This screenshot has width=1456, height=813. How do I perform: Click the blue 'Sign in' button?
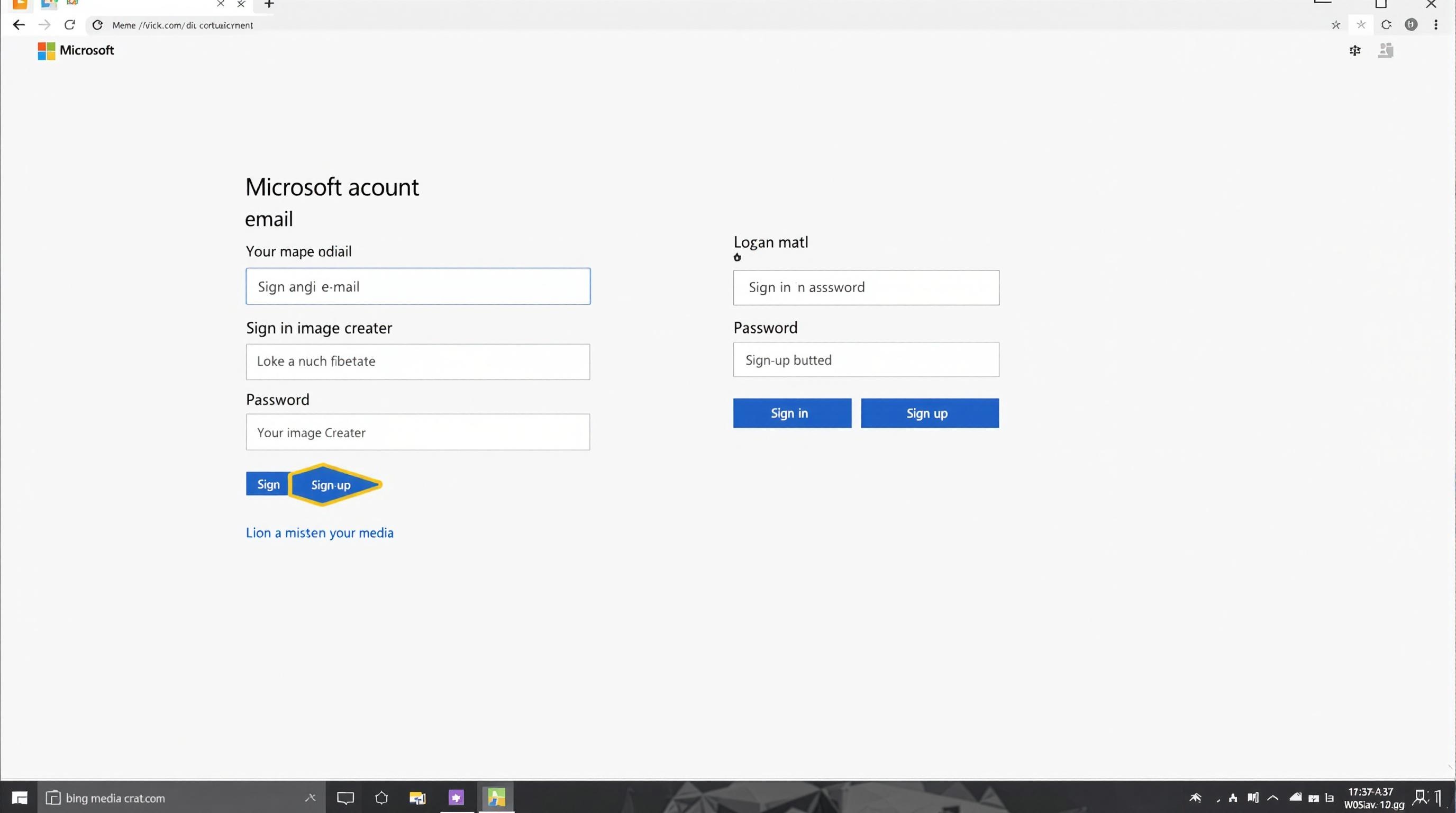point(792,413)
